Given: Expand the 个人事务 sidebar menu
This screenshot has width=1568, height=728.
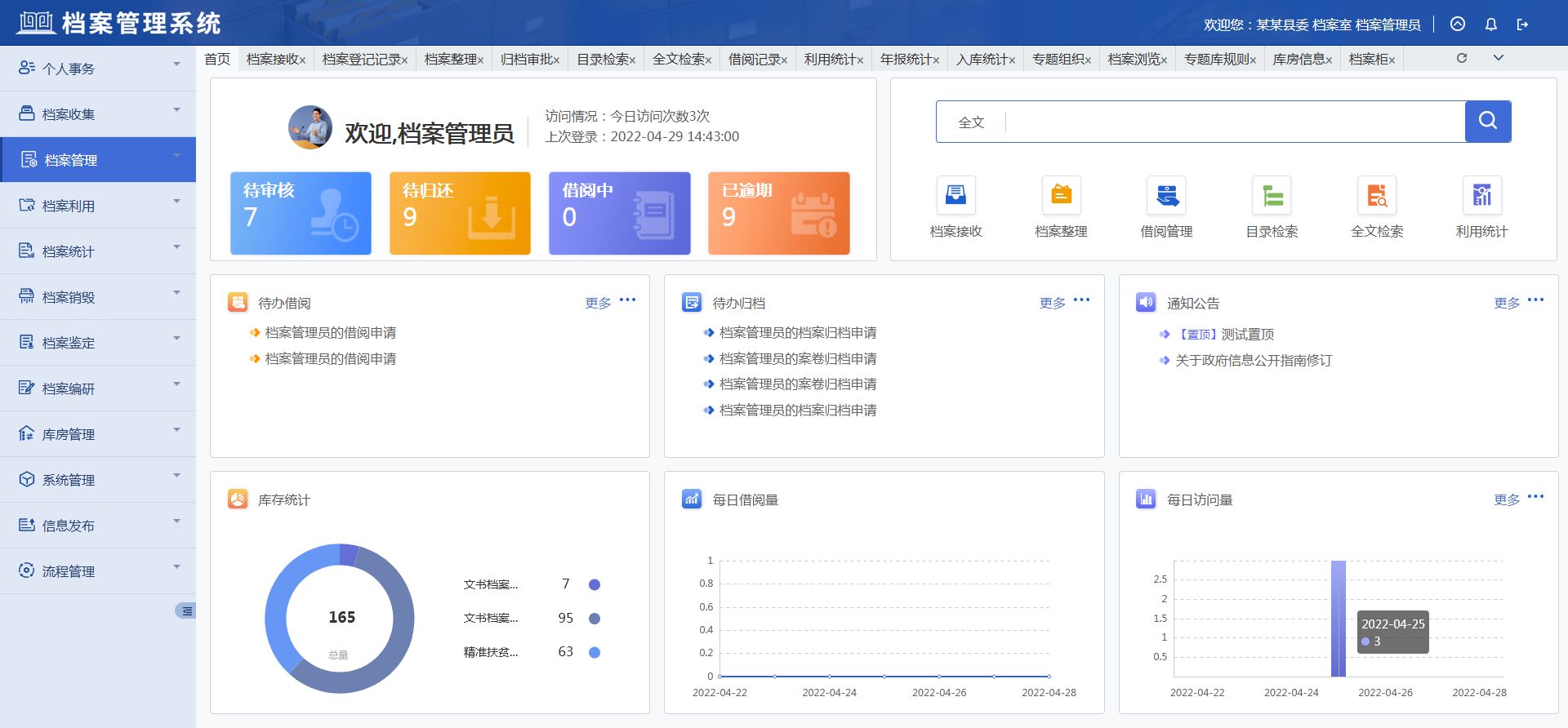Looking at the screenshot, I should point(98,69).
